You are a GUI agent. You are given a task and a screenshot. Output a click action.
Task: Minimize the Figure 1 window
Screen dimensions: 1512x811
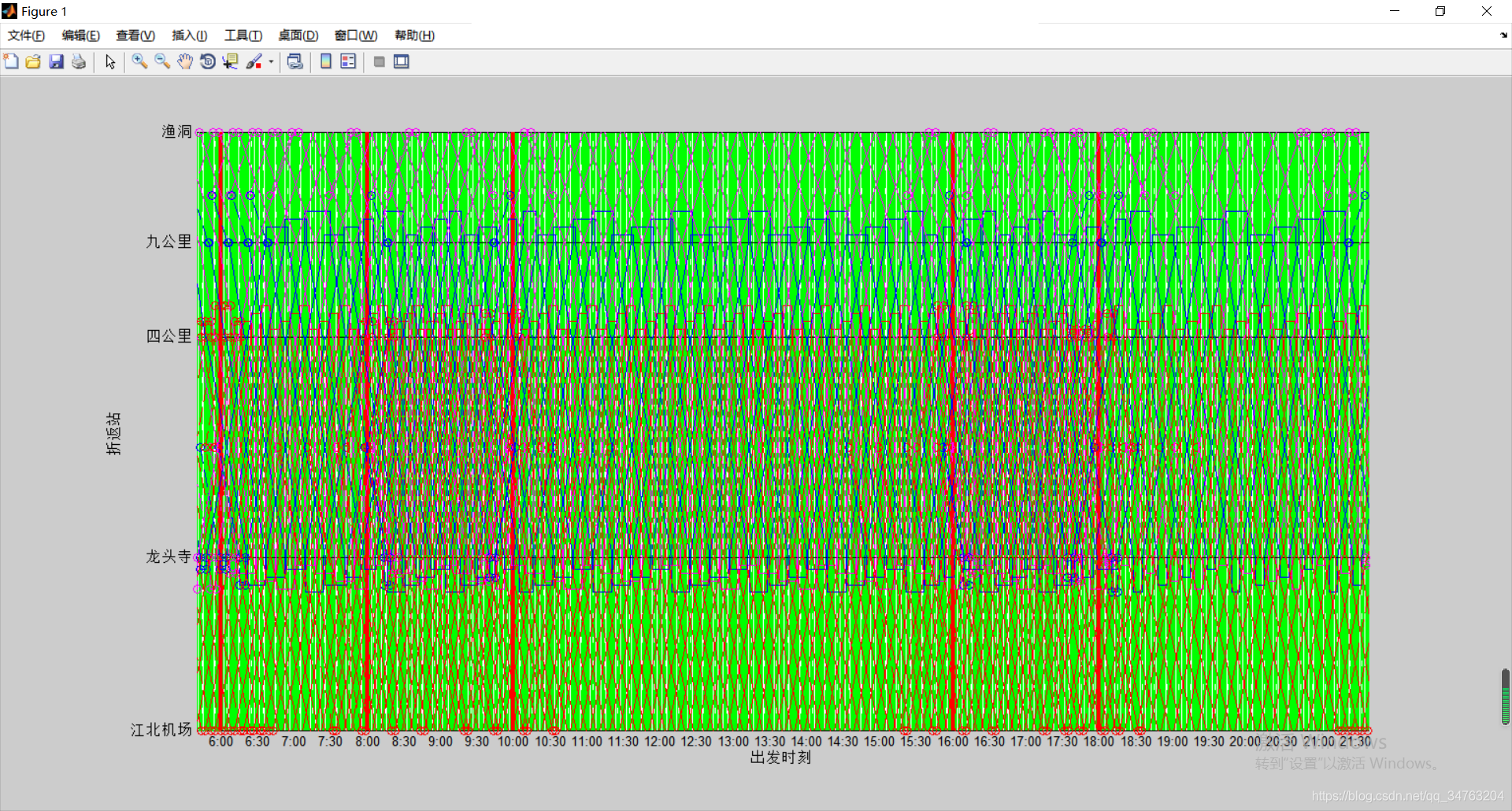[x=1395, y=11]
